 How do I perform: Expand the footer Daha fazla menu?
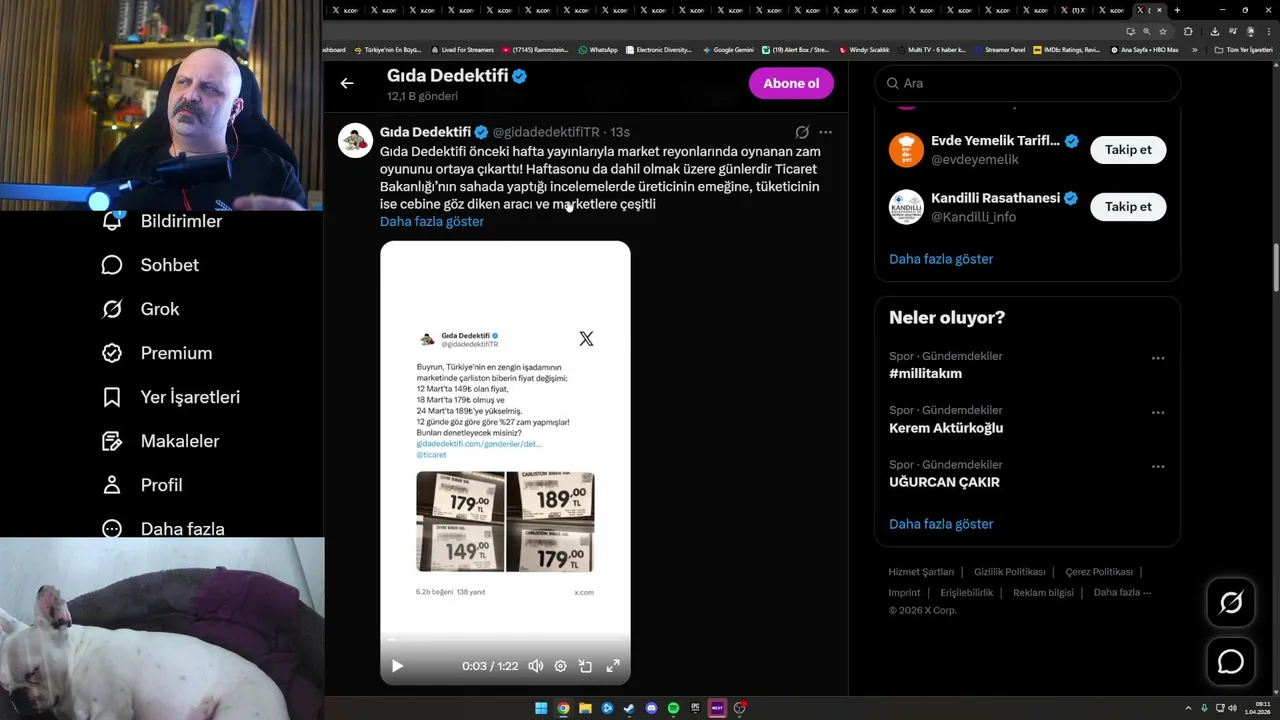coord(1122,593)
